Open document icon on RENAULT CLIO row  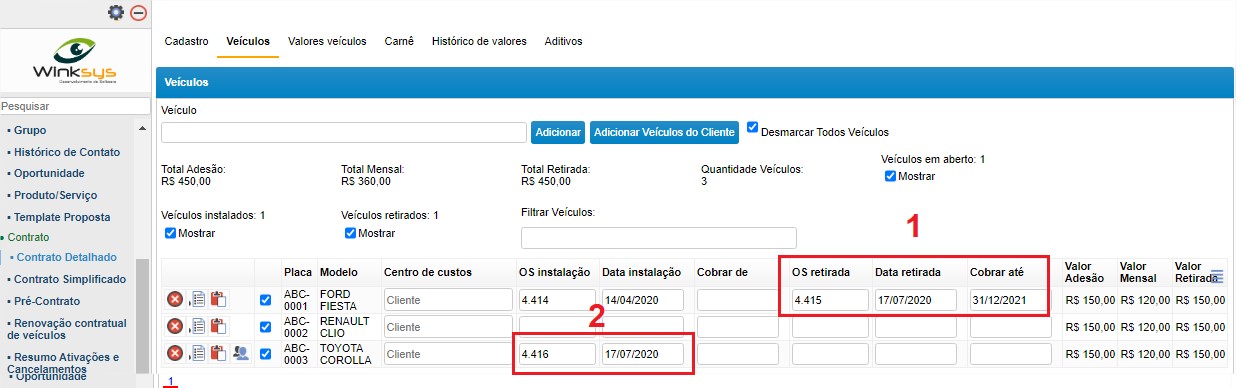(198, 326)
